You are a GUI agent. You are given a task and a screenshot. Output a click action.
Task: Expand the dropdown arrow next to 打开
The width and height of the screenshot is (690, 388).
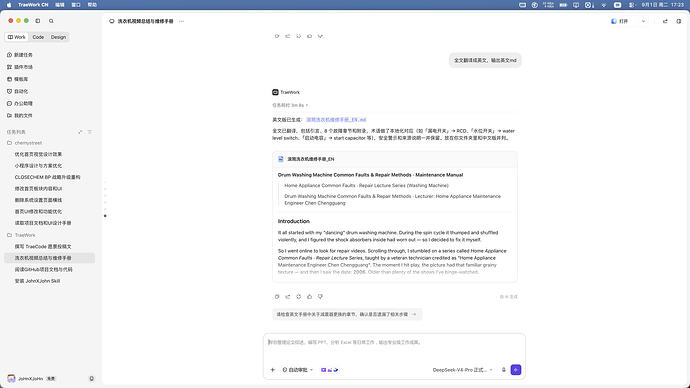tap(643, 21)
